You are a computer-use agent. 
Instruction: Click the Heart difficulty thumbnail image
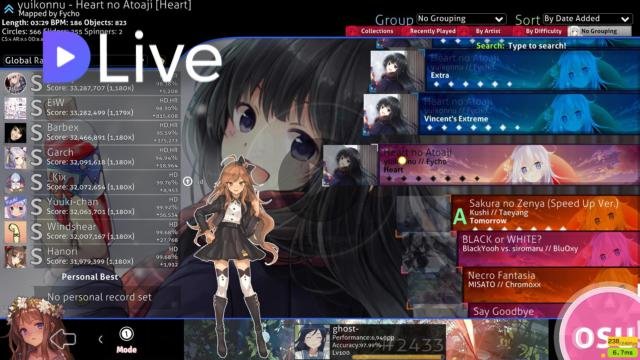point(350,165)
